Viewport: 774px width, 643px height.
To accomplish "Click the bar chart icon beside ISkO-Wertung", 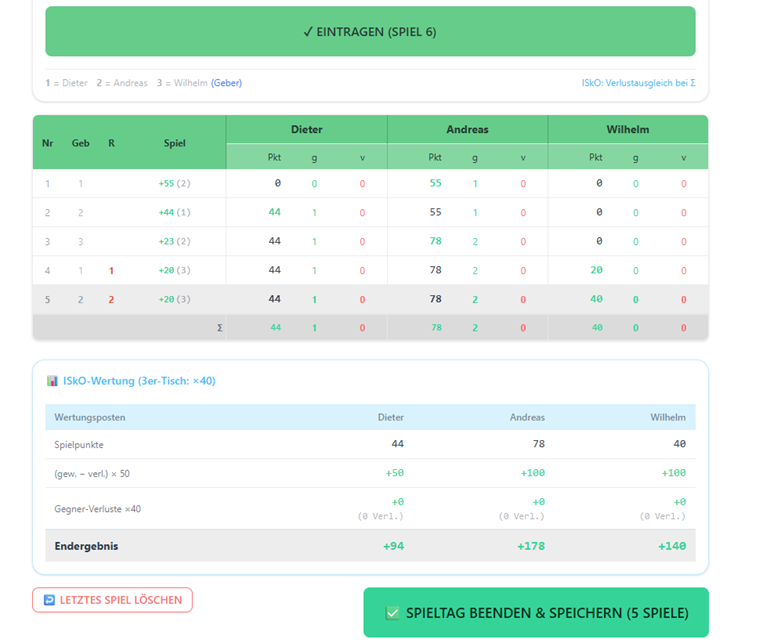I will [52, 380].
